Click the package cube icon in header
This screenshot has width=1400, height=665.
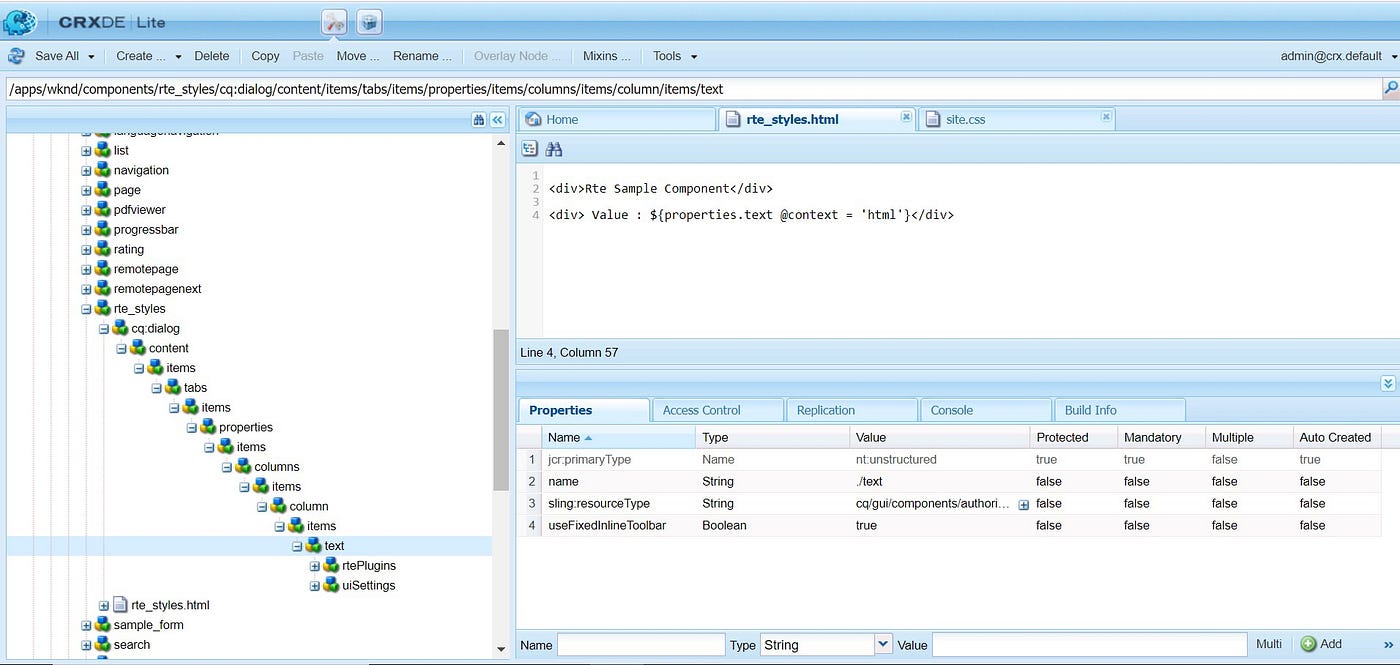pos(369,21)
